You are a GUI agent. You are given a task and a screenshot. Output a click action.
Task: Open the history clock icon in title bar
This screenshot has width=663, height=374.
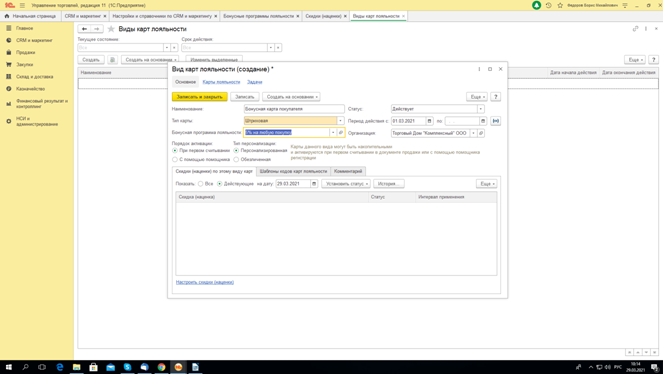[548, 5]
